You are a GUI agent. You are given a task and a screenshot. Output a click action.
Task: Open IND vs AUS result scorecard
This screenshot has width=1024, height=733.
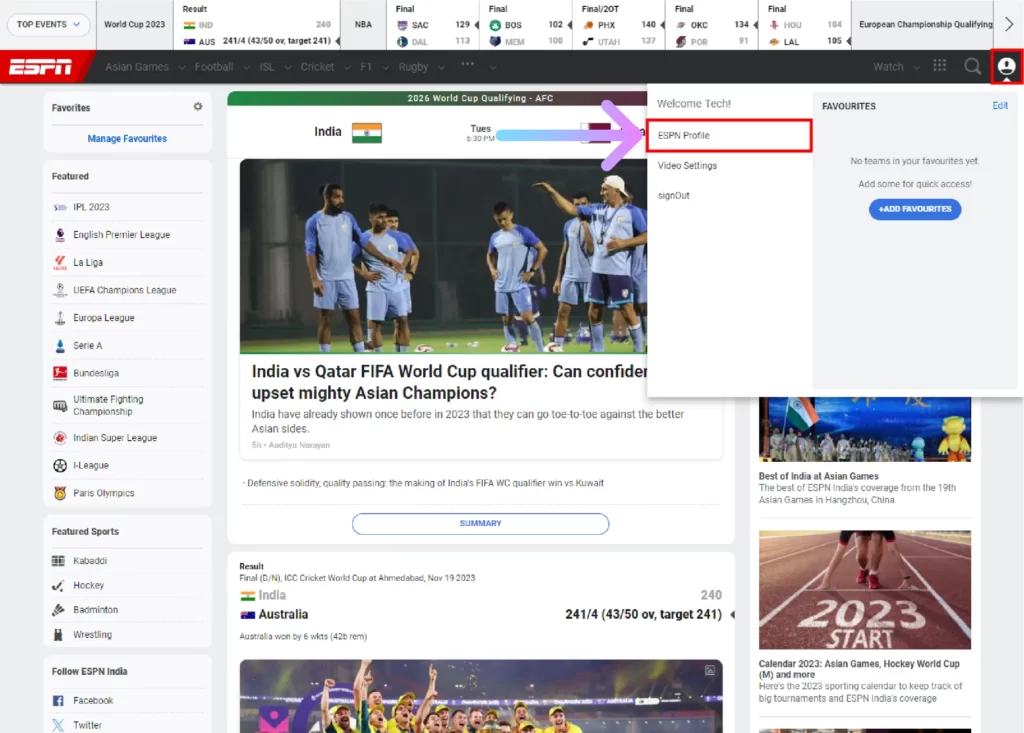click(257, 26)
